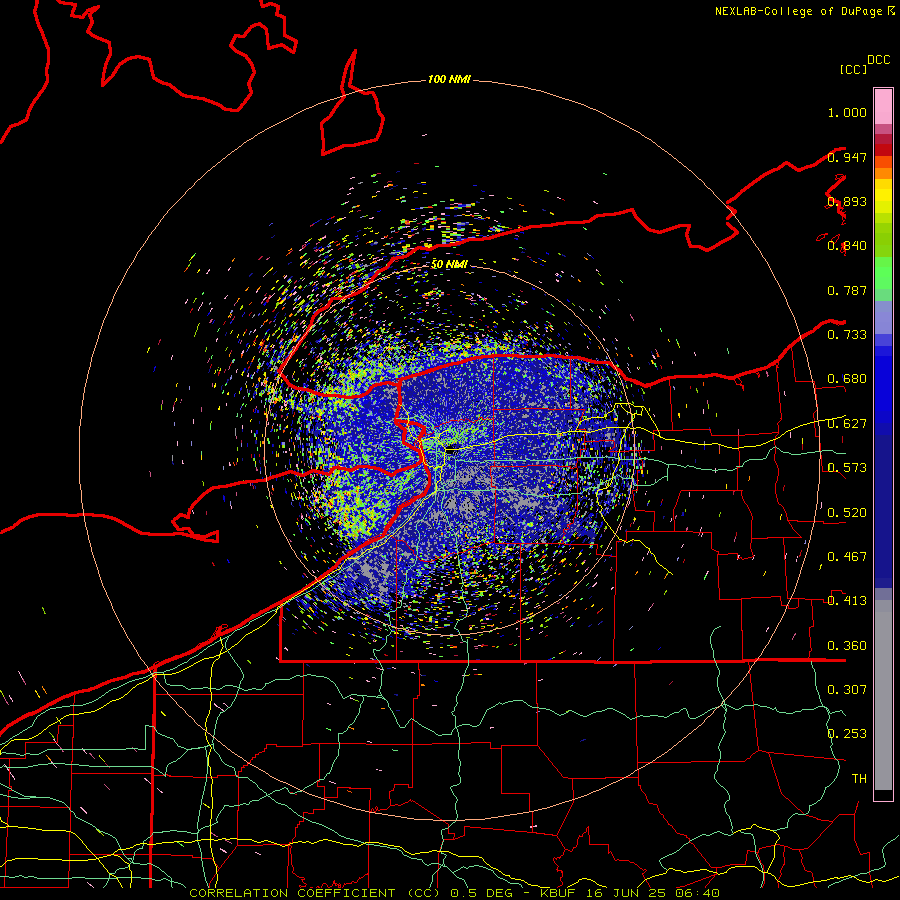Click the 0.307 legend value
This screenshot has height=900, width=900.
coord(847,690)
